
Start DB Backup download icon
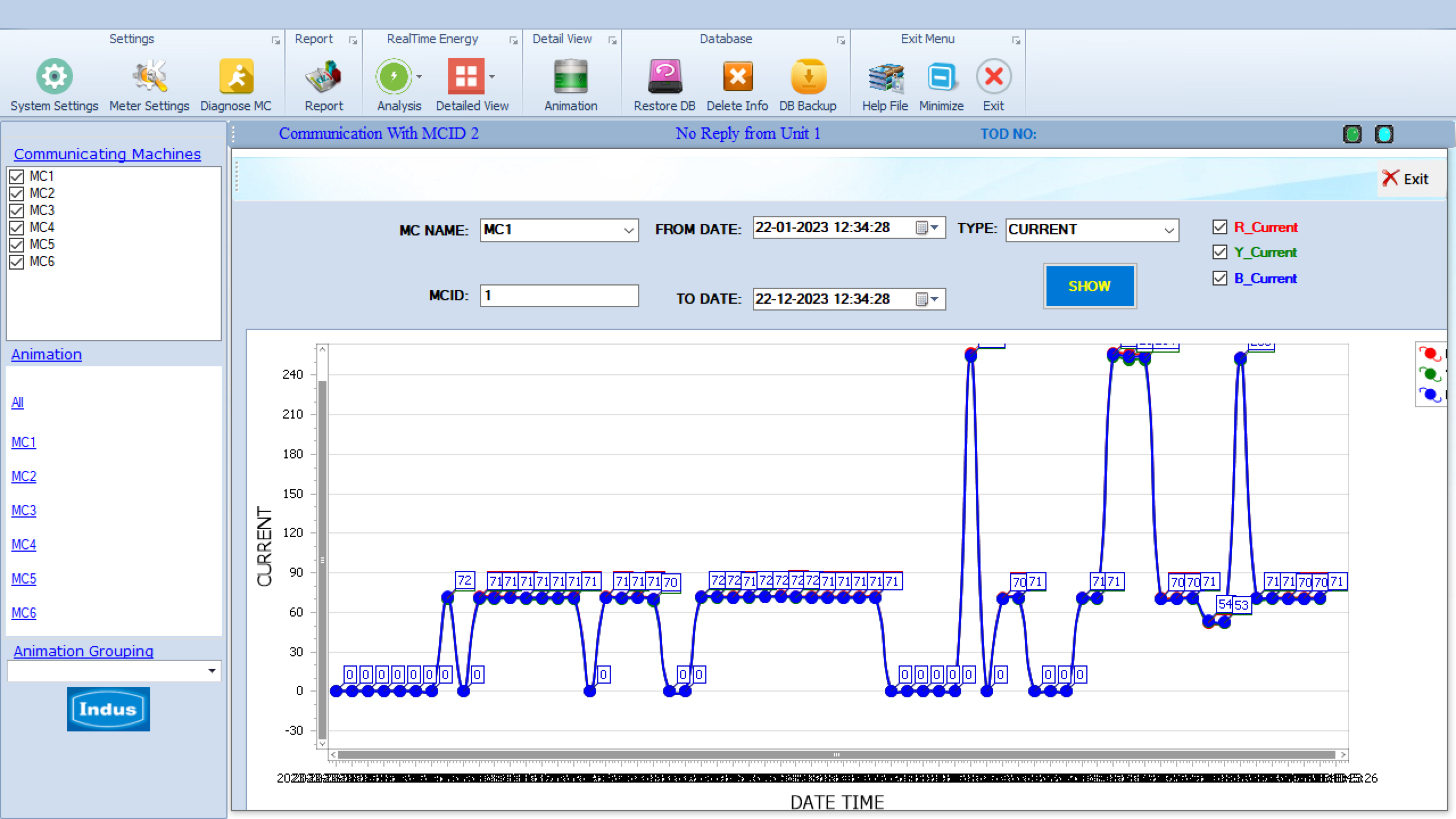[808, 77]
